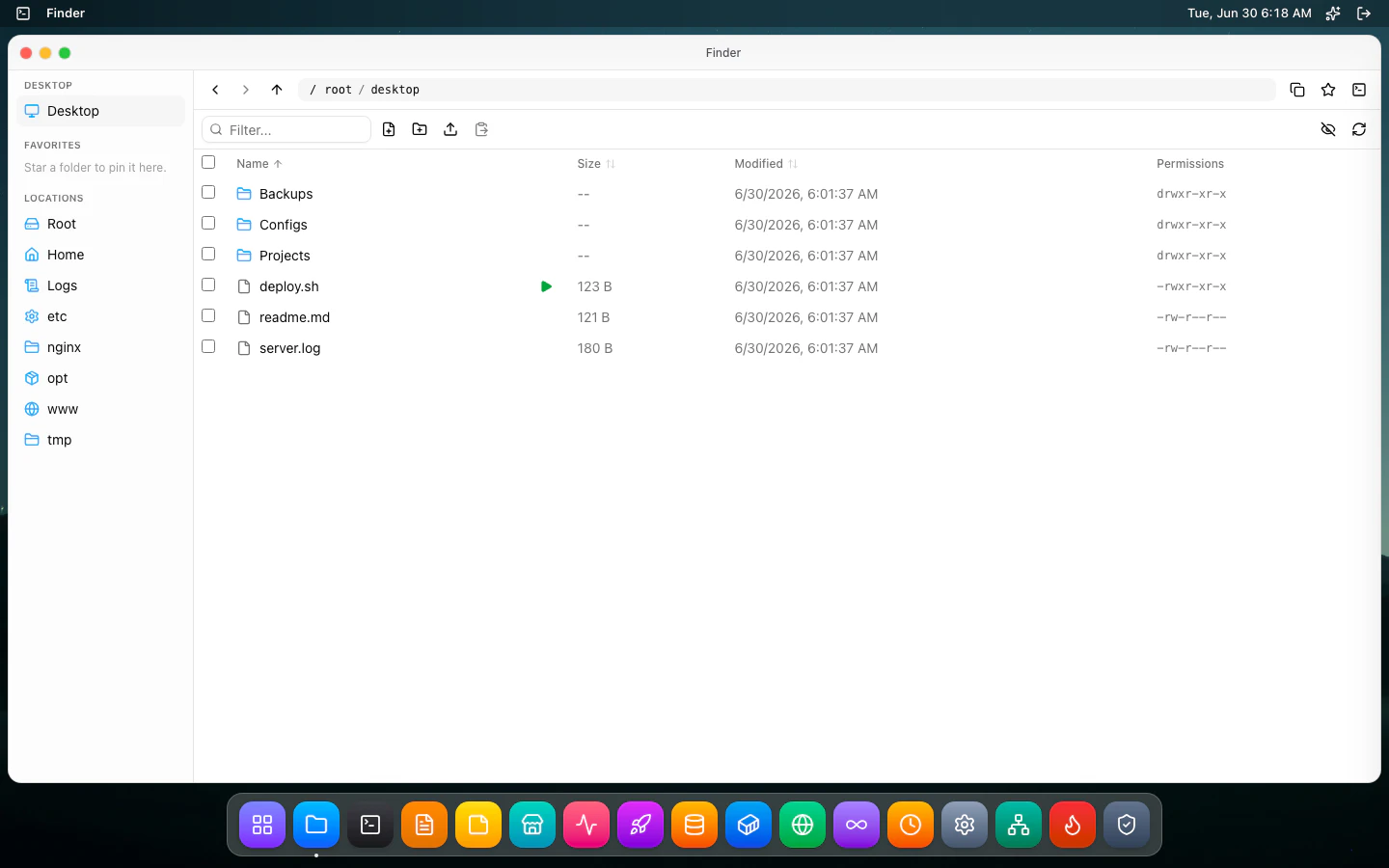The height and width of the screenshot is (868, 1389).
Task: Open blue package box dock icon
Action: pyautogui.click(x=749, y=825)
